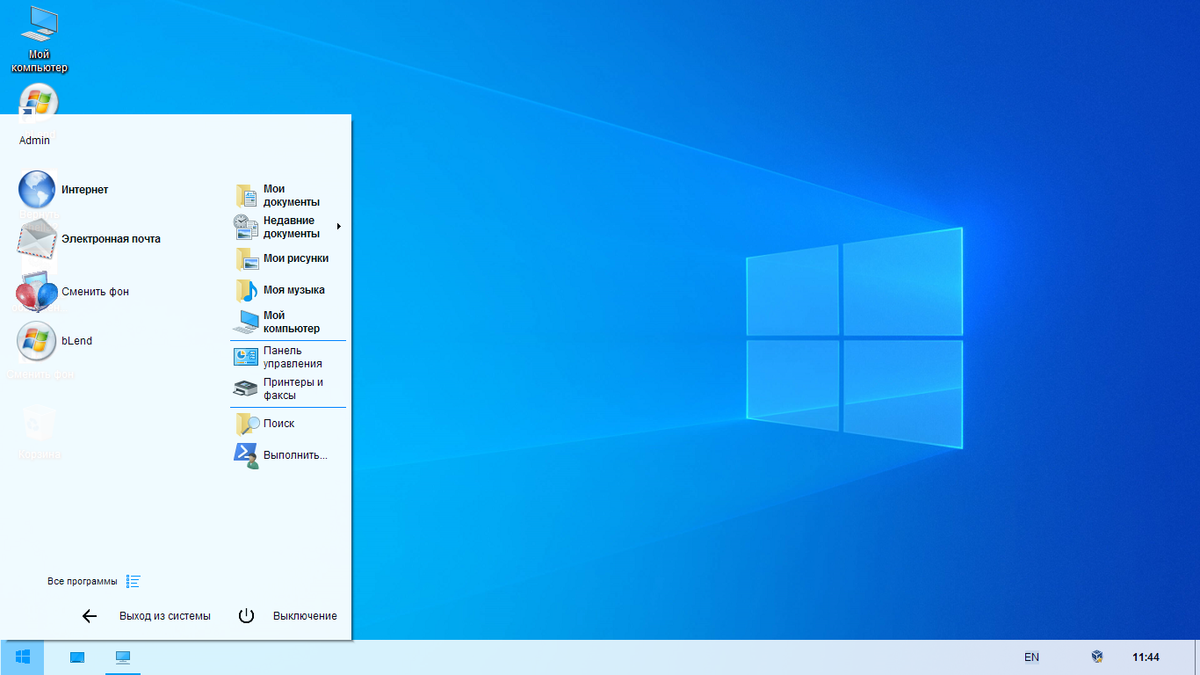Viewport: 1200px width, 675px height.
Task: Click active computer icon in taskbar
Action: click(x=123, y=657)
